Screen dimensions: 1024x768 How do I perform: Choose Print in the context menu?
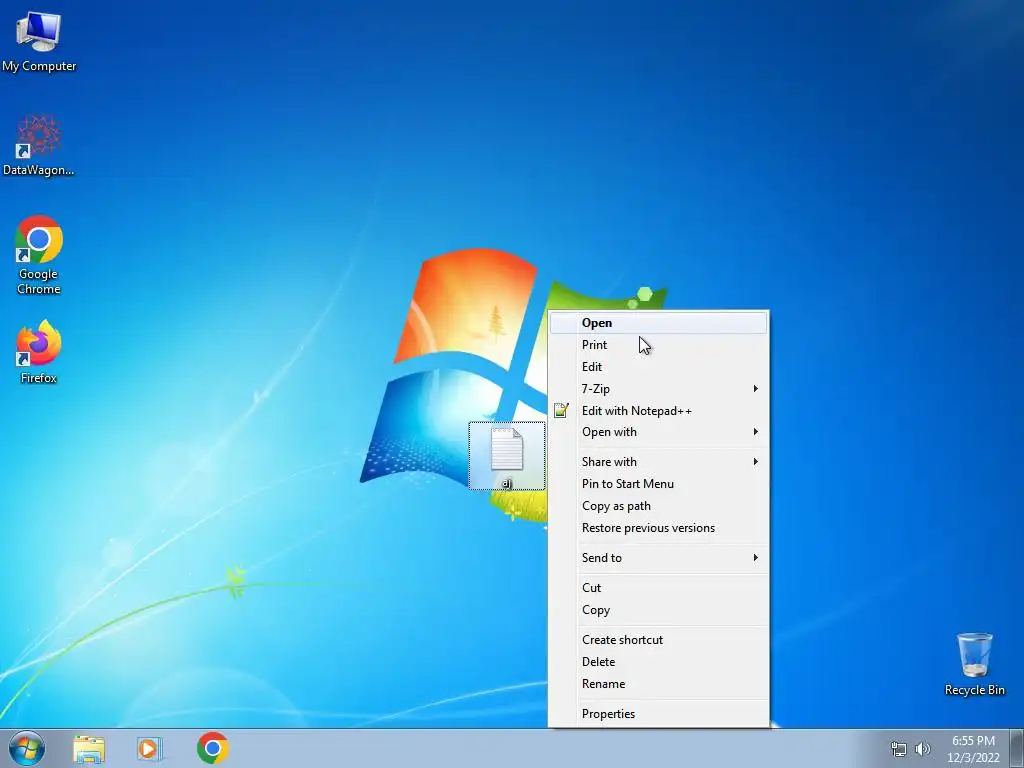(658, 345)
